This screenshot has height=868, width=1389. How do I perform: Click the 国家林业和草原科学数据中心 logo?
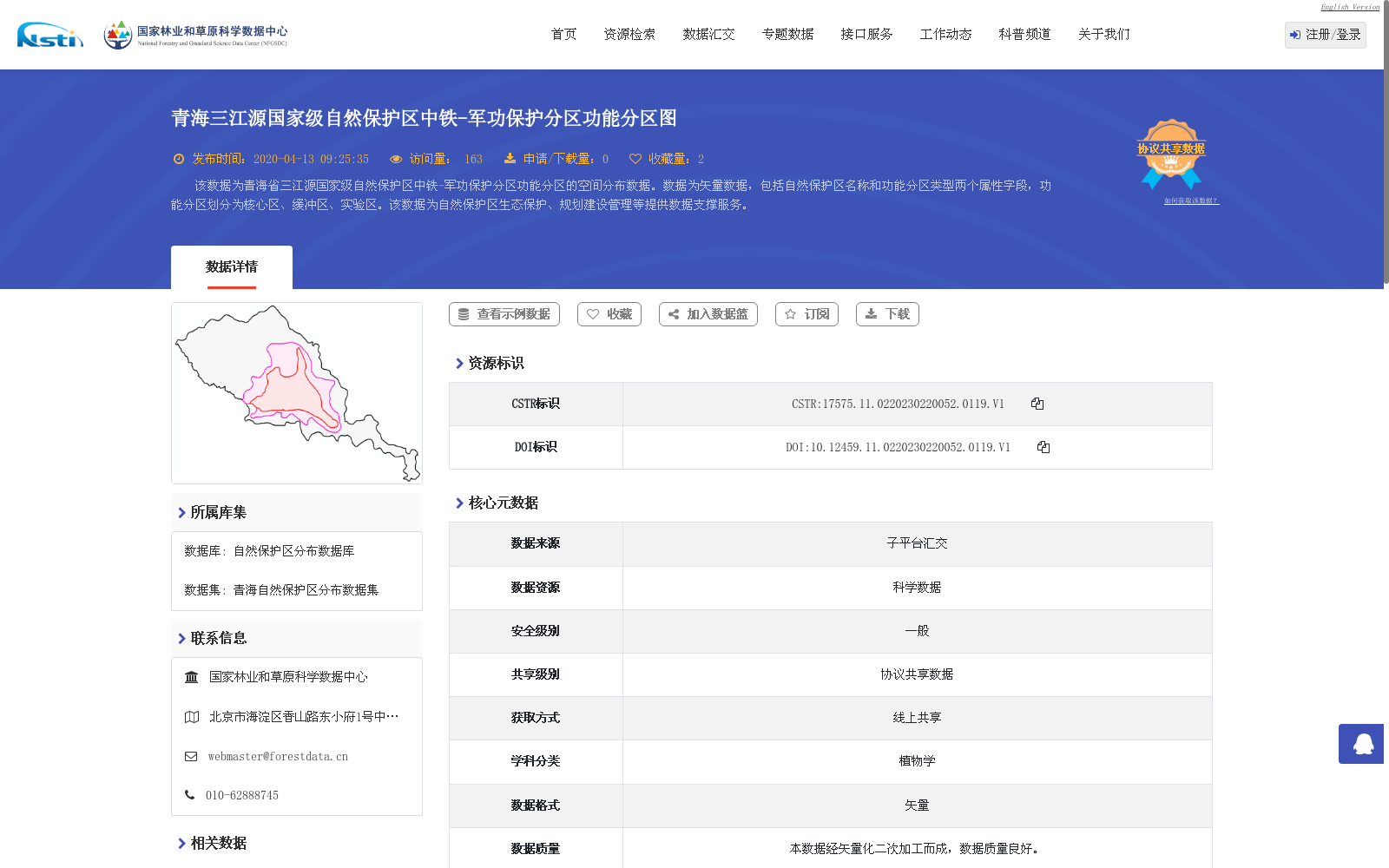tap(195, 35)
